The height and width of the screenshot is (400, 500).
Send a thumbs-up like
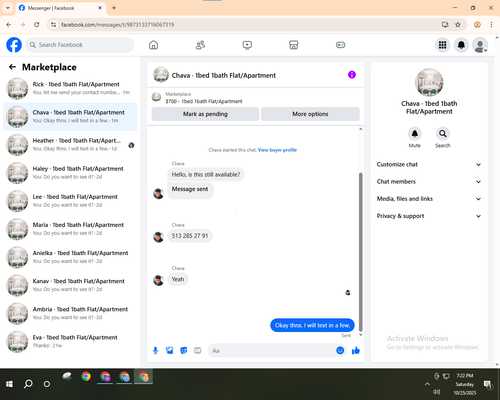pos(356,350)
